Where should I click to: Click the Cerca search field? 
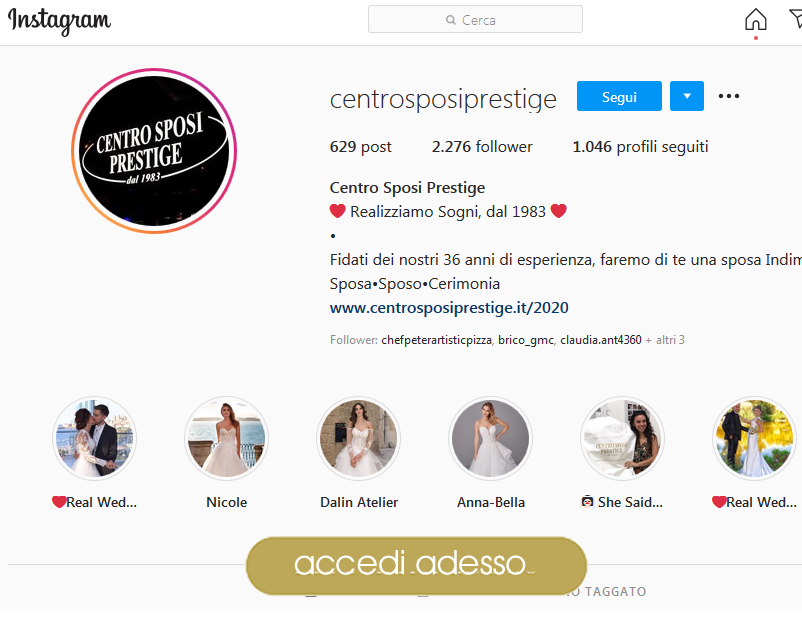(x=475, y=19)
